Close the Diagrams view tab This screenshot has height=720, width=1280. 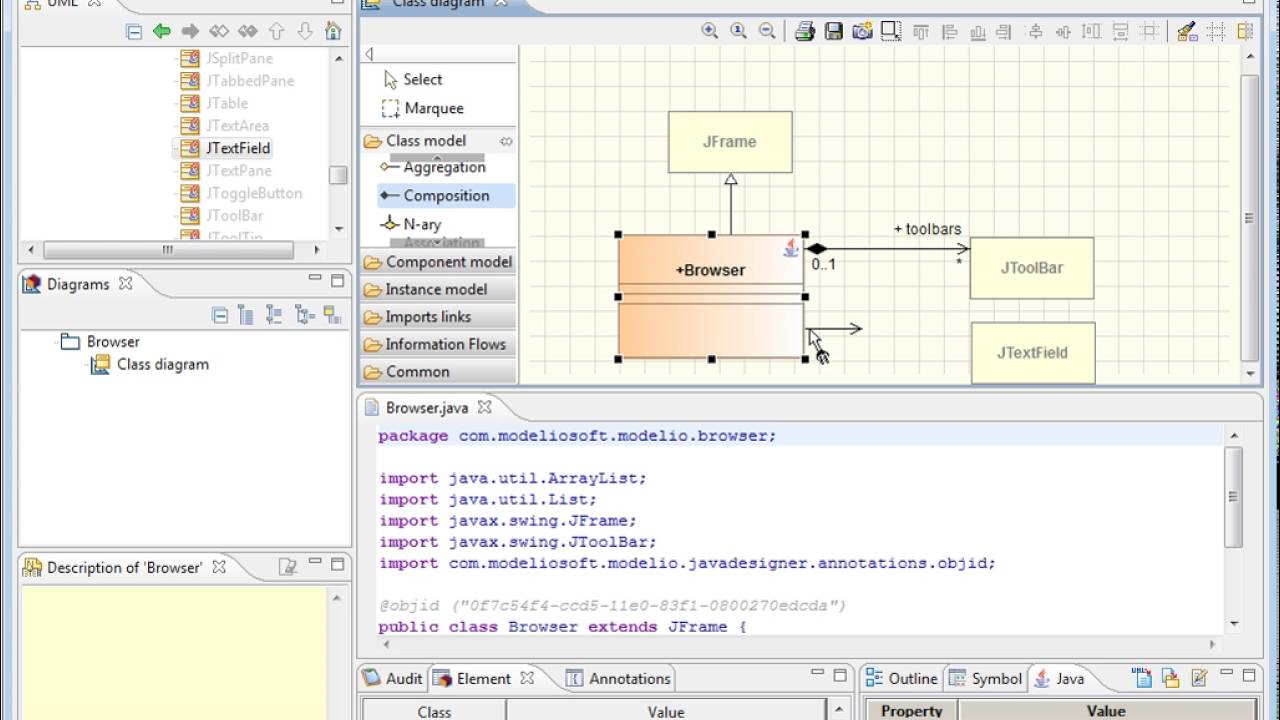click(x=125, y=284)
